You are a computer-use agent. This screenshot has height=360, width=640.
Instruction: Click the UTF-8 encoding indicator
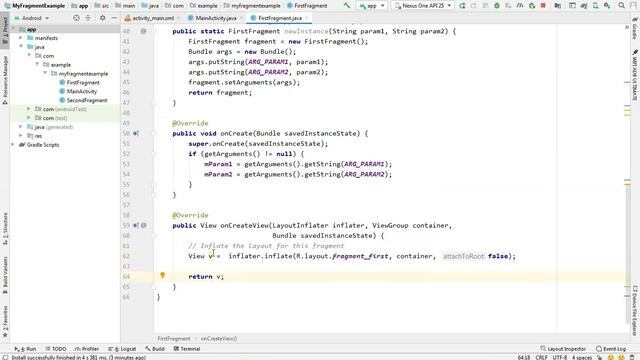point(560,357)
